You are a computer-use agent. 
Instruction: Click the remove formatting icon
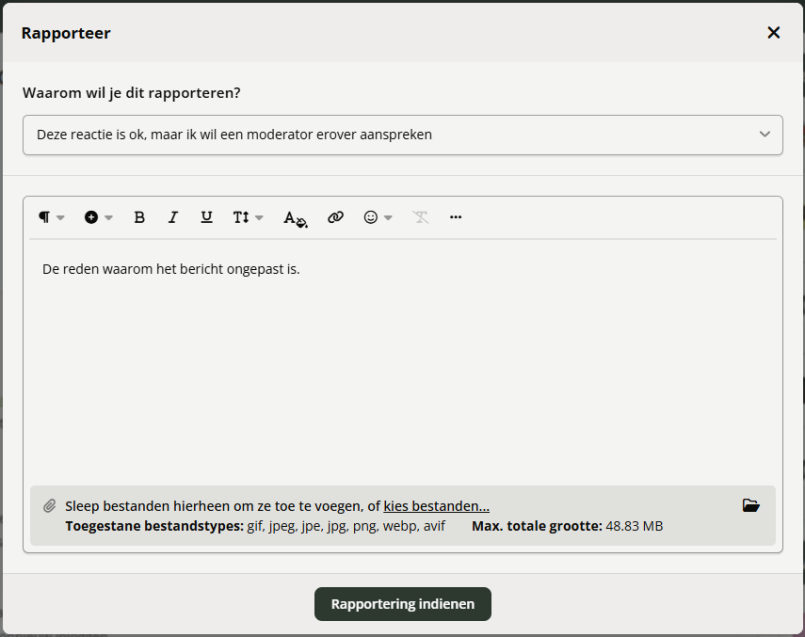(421, 217)
